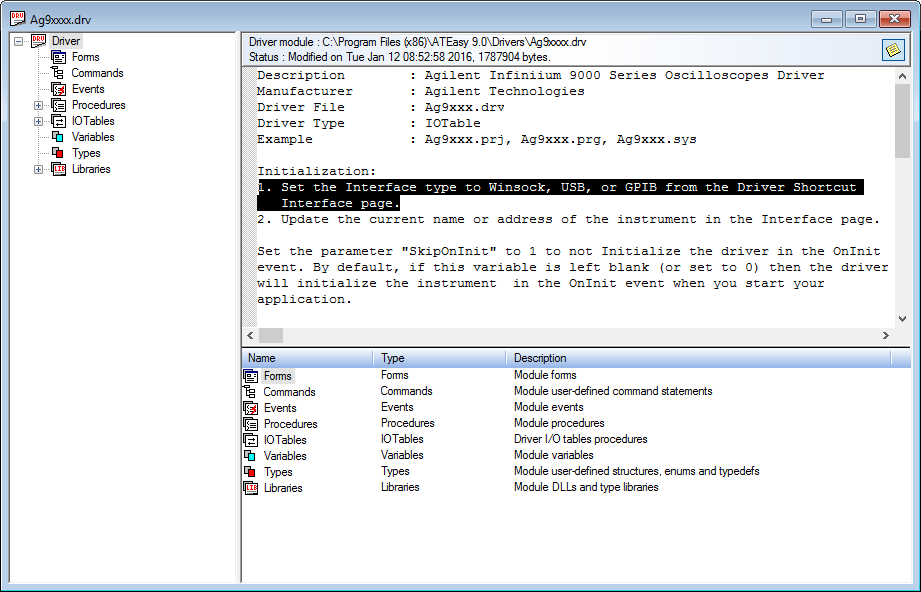Click the yellow note icon in header
Screen dimensions: 921x592
click(x=893, y=50)
